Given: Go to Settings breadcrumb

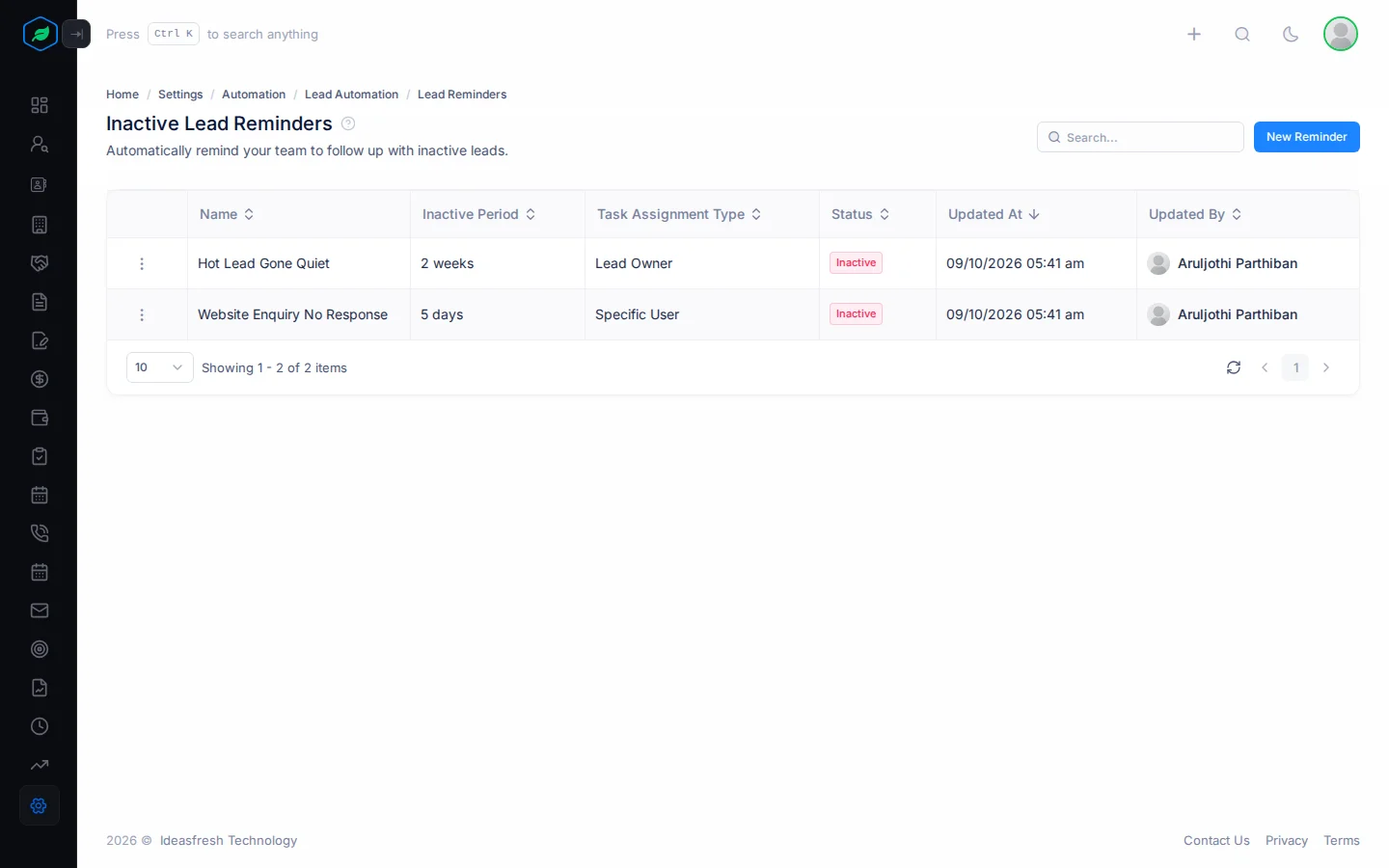Looking at the screenshot, I should 180,95.
